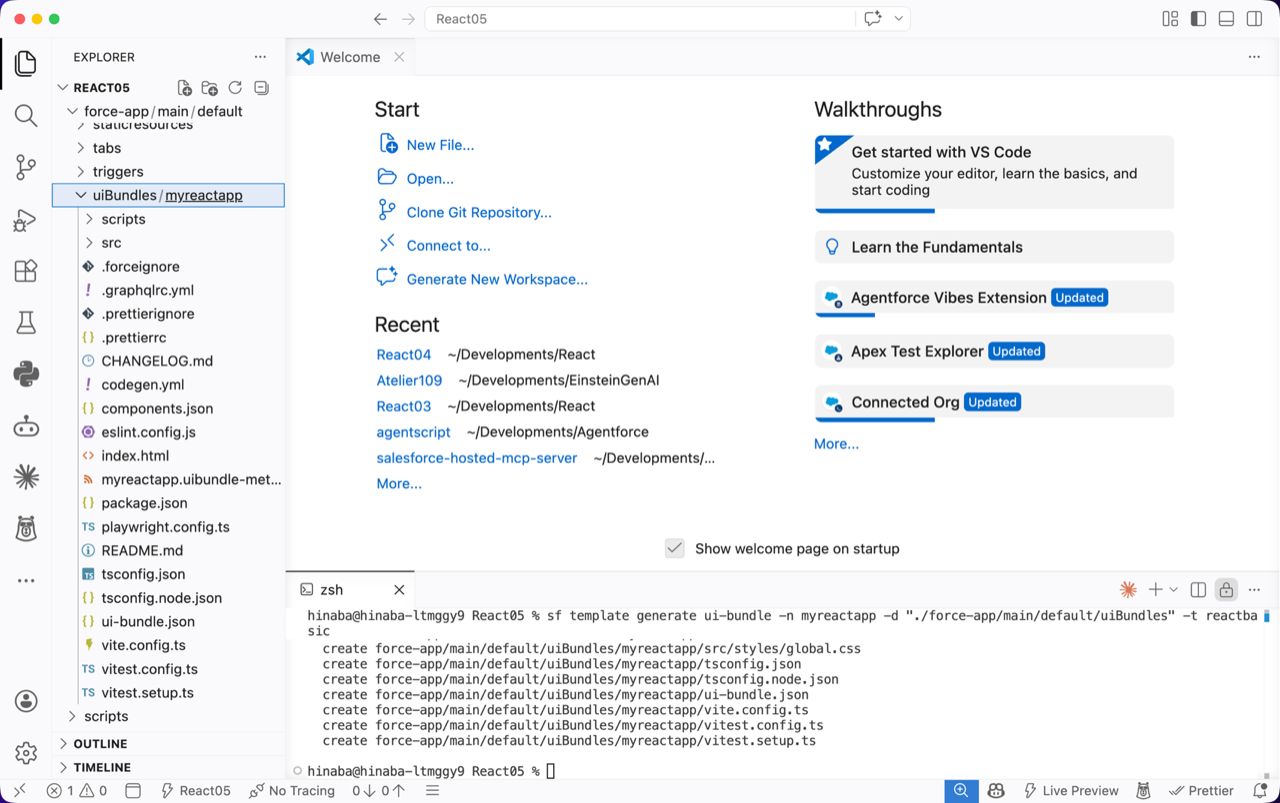Expand the src folder
The height and width of the screenshot is (803, 1280).
tap(111, 243)
